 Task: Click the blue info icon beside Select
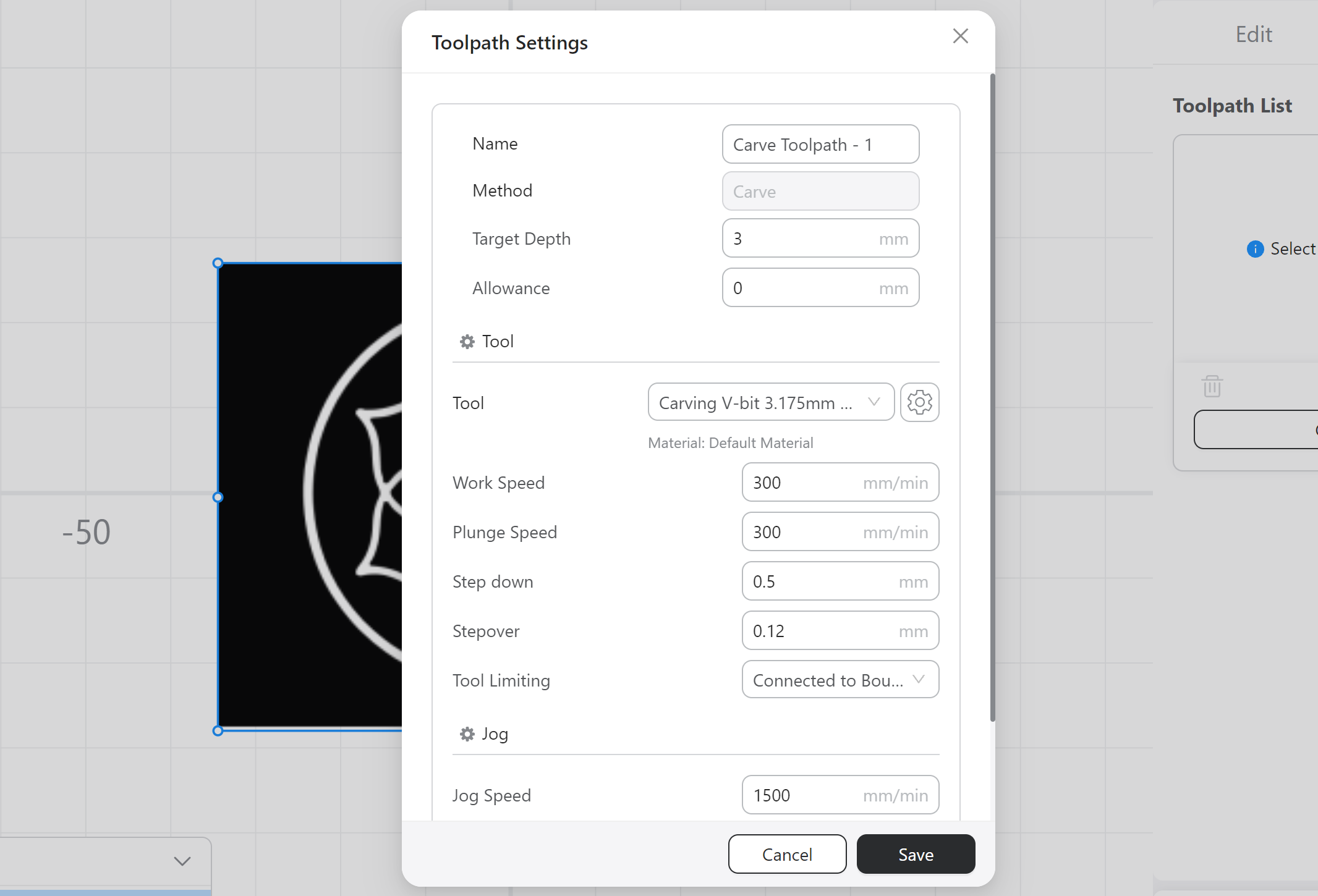coord(1256,249)
